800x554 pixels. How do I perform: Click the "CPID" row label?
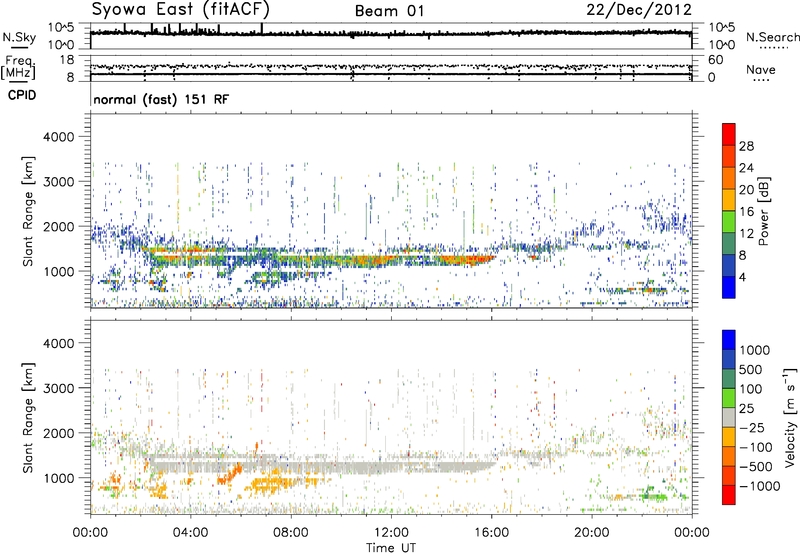point(22,95)
